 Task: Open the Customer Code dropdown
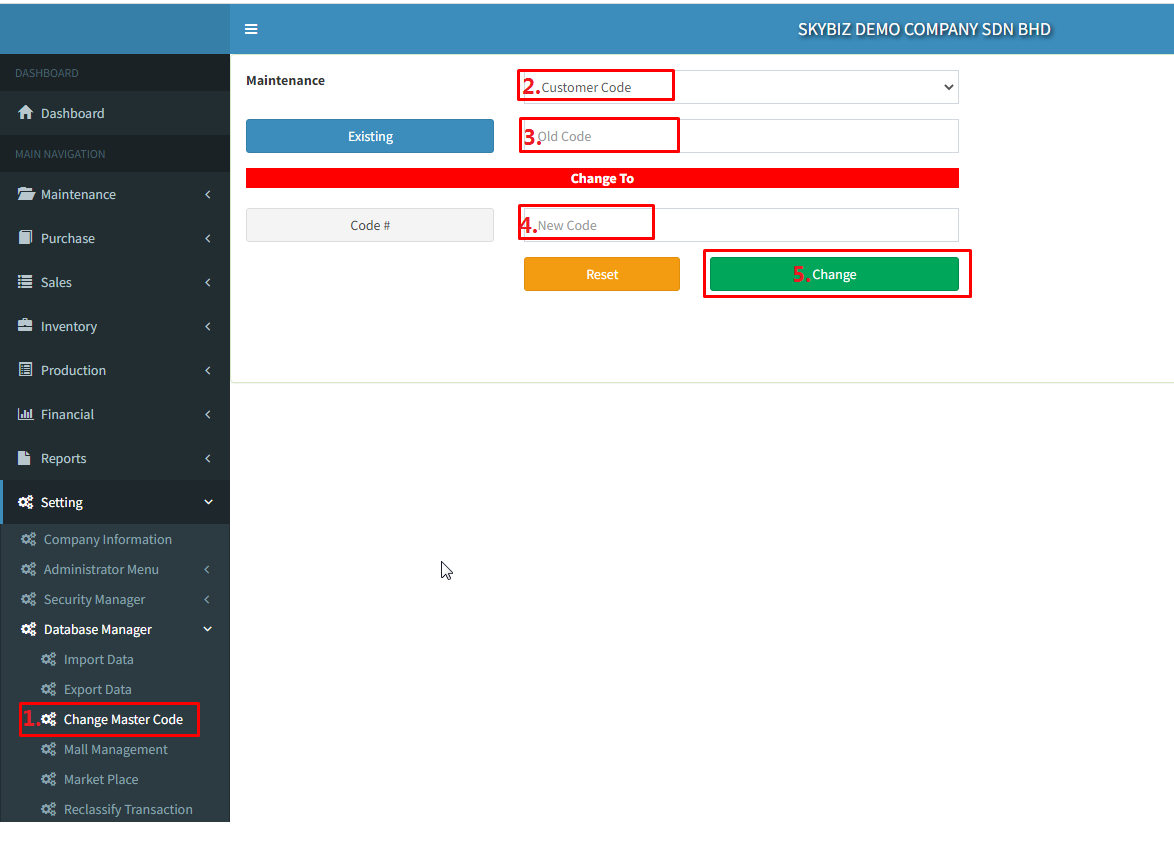tap(740, 87)
